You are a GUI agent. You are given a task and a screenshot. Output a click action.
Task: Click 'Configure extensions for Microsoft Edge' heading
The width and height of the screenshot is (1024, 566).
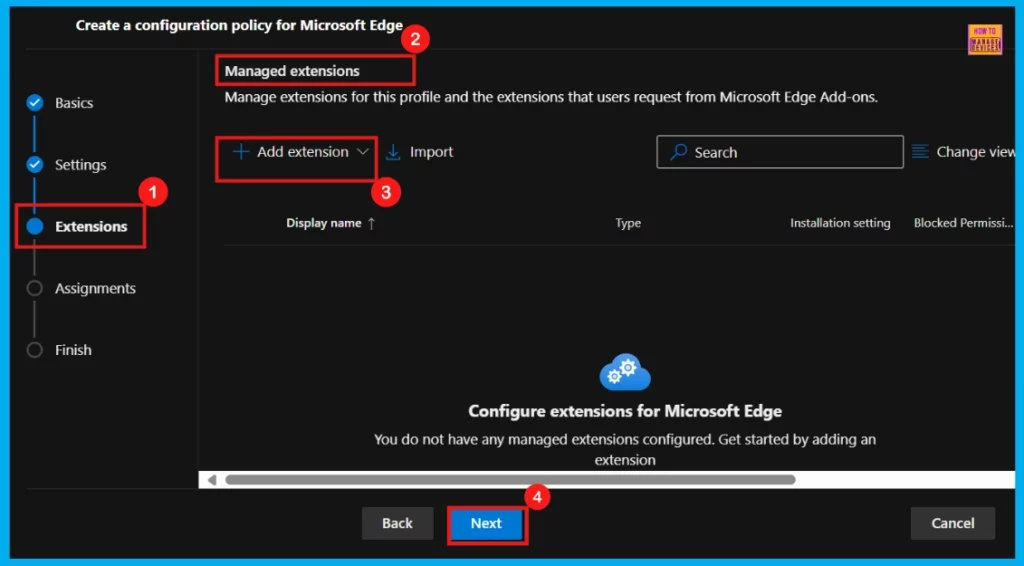pyautogui.click(x=625, y=411)
